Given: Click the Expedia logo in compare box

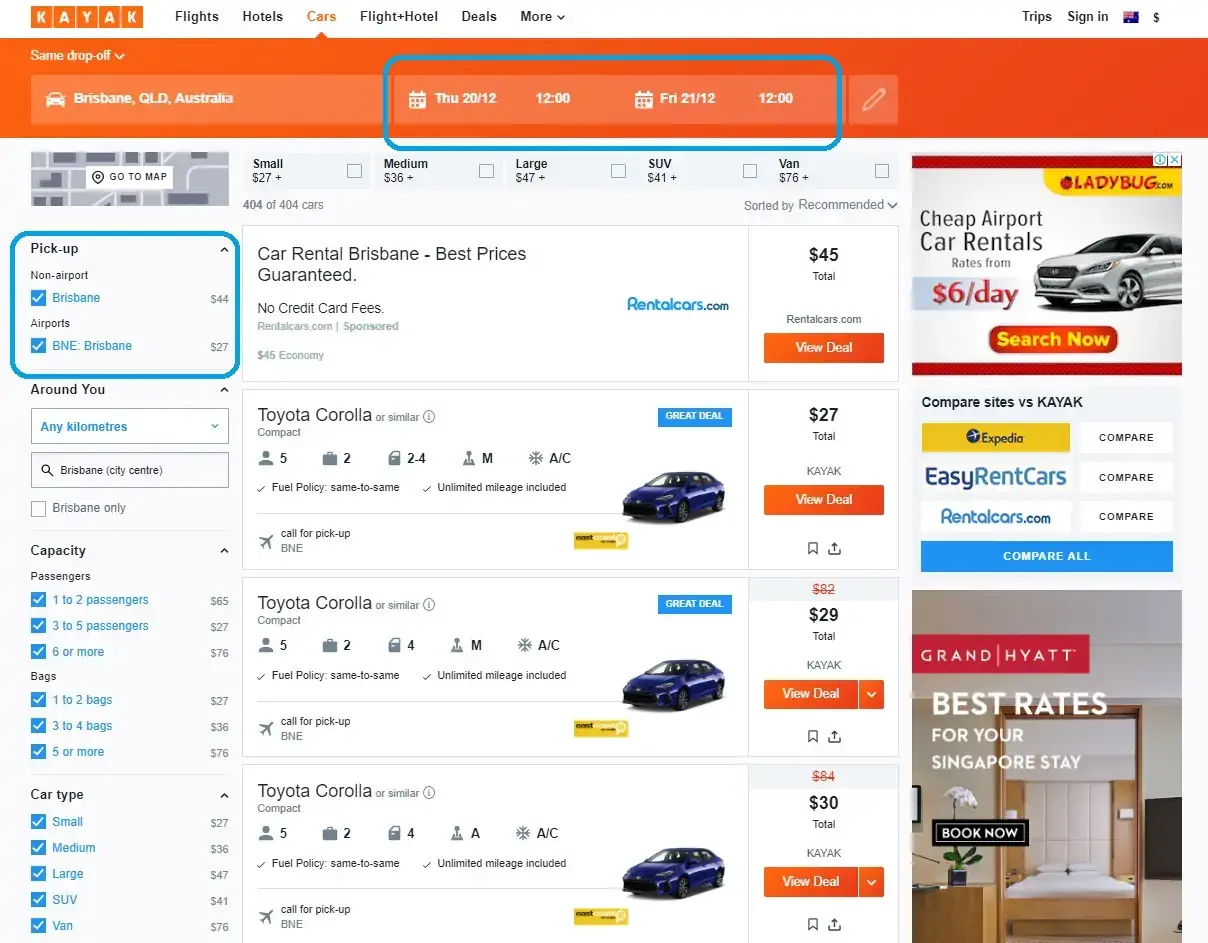Looking at the screenshot, I should click(996, 437).
